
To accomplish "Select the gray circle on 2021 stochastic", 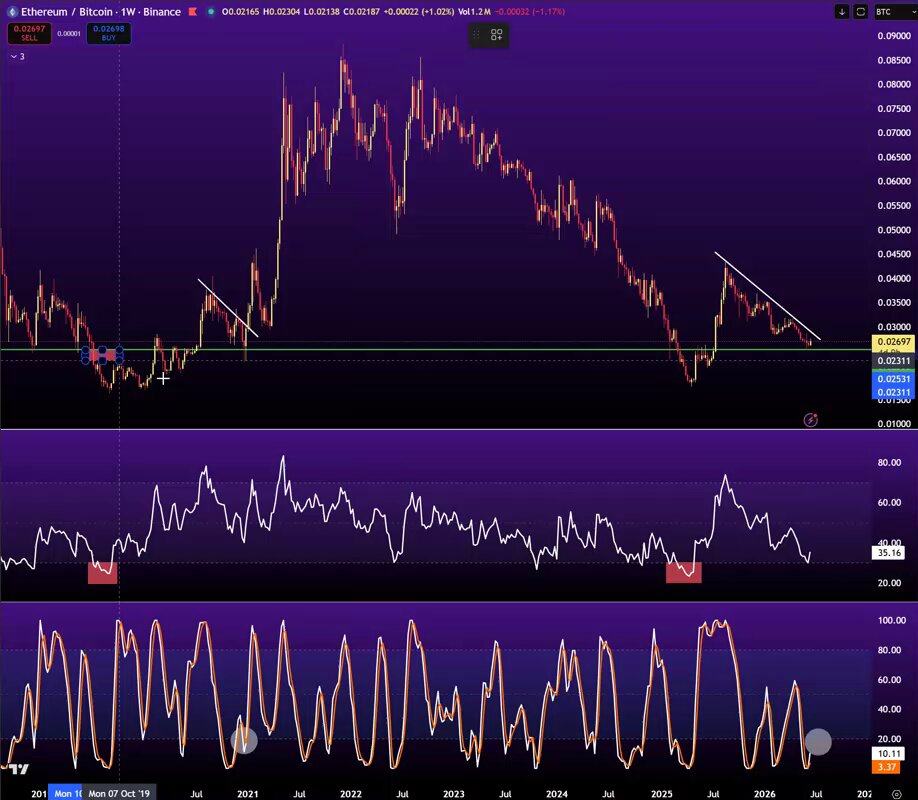I will pyautogui.click(x=244, y=740).
